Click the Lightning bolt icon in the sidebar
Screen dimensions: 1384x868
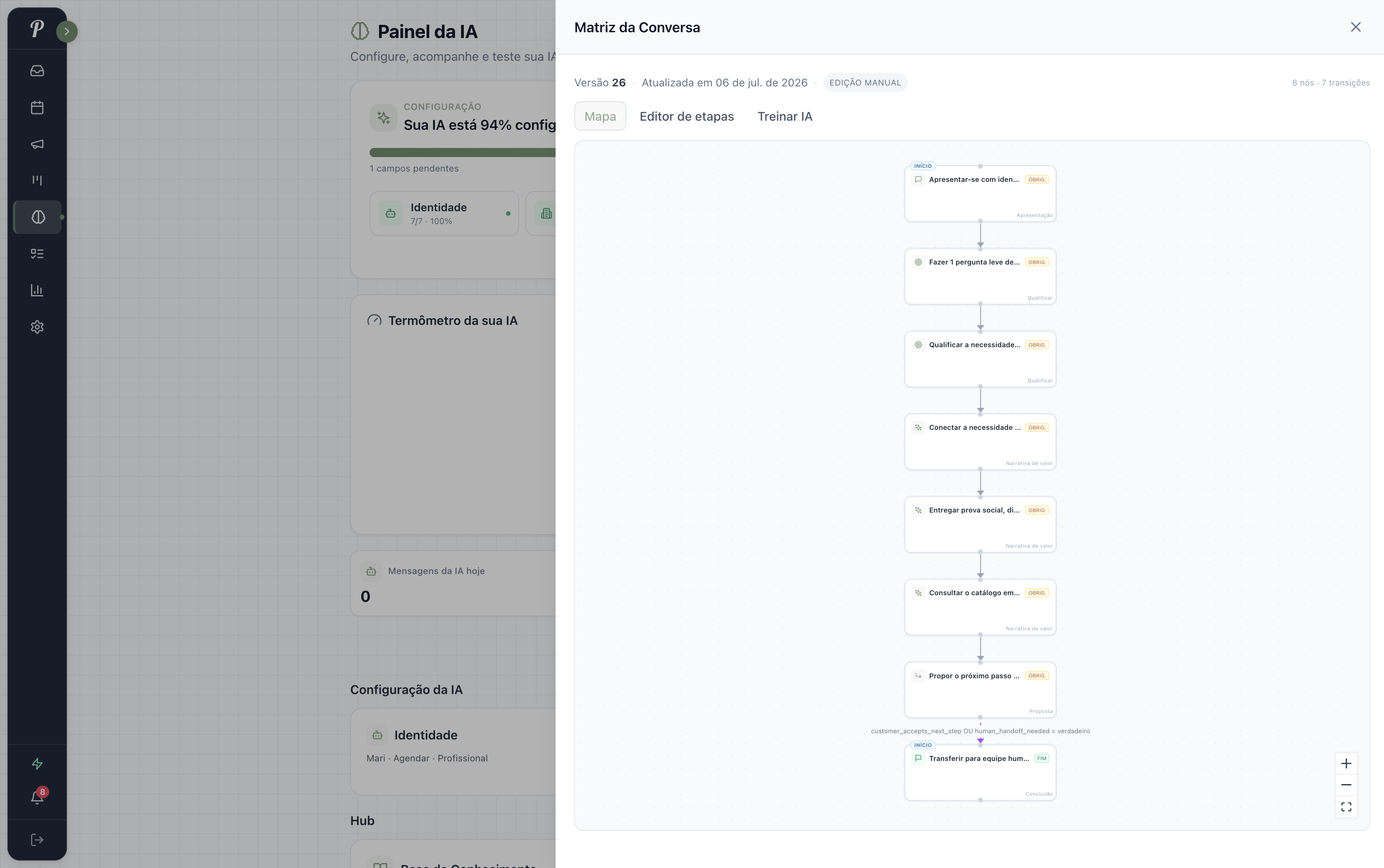click(x=37, y=763)
